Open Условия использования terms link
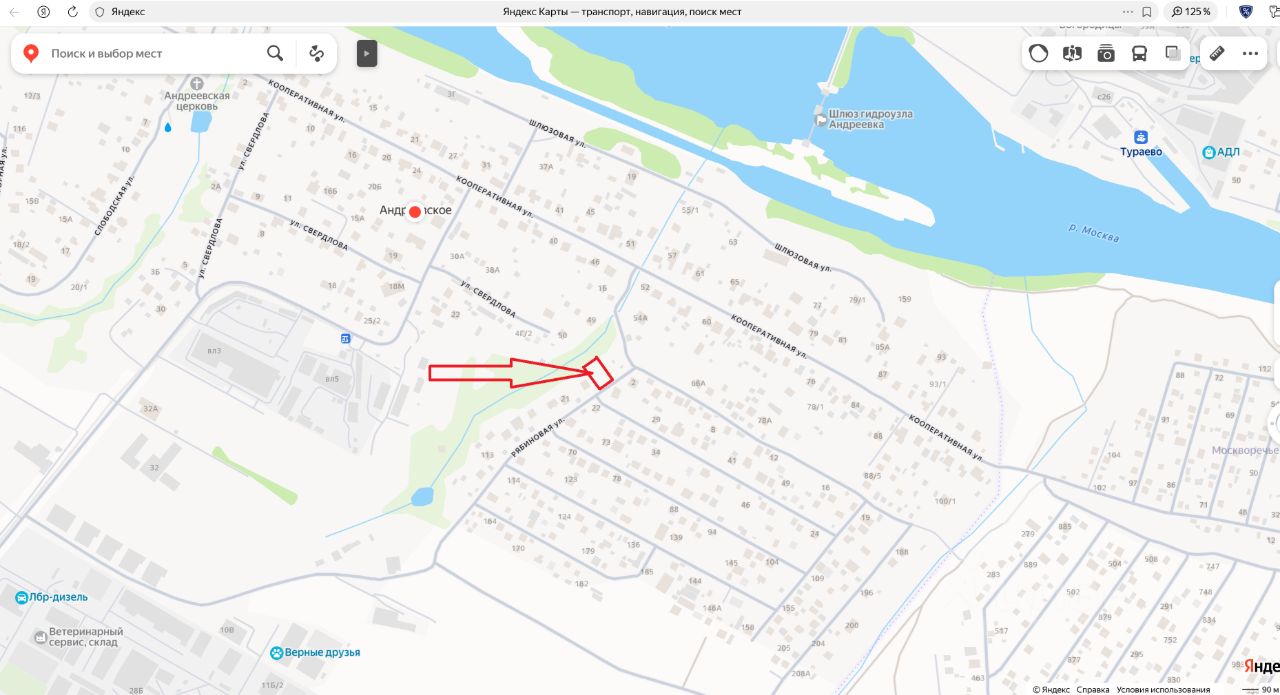This screenshot has height=695, width=1280. pyautogui.click(x=1163, y=689)
